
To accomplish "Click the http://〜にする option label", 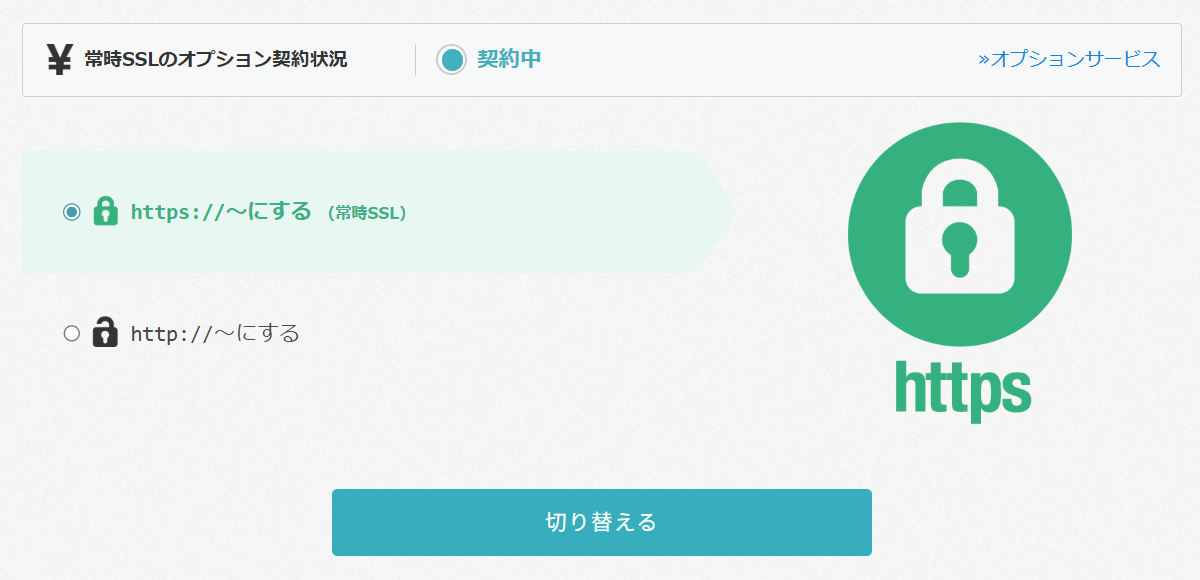I will coord(215,333).
